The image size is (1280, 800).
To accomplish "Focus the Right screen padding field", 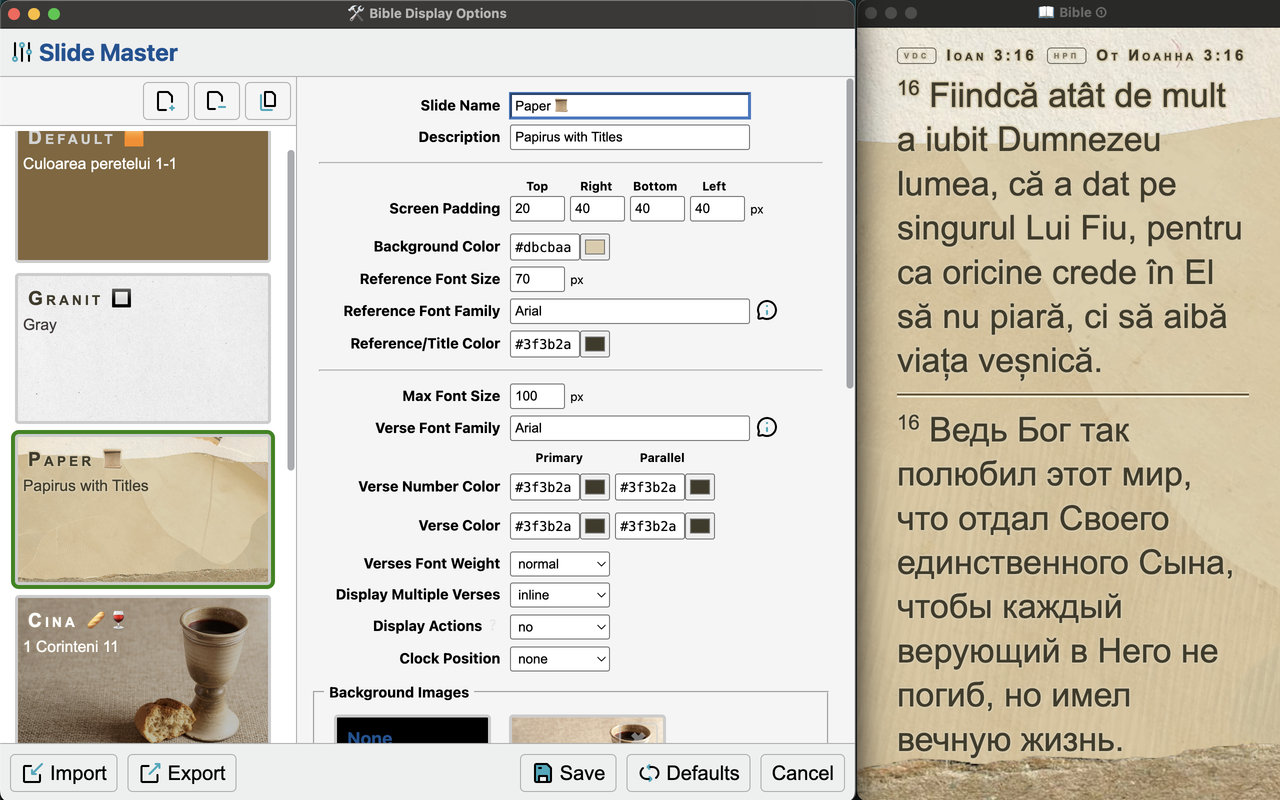I will point(597,209).
